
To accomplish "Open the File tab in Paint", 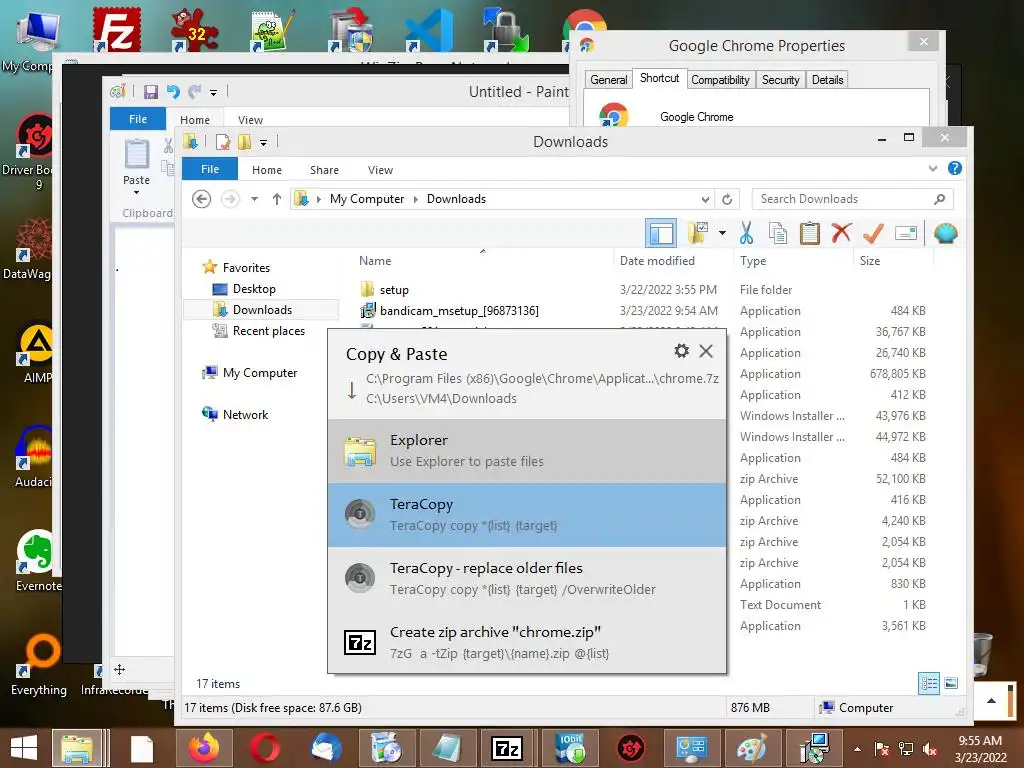I will (138, 119).
